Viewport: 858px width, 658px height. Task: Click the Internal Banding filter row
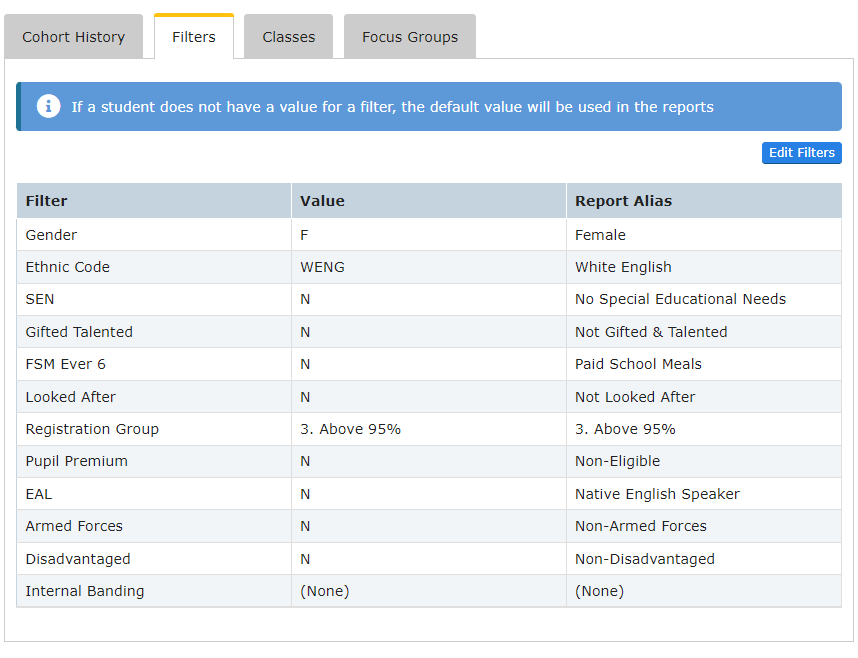[85, 591]
